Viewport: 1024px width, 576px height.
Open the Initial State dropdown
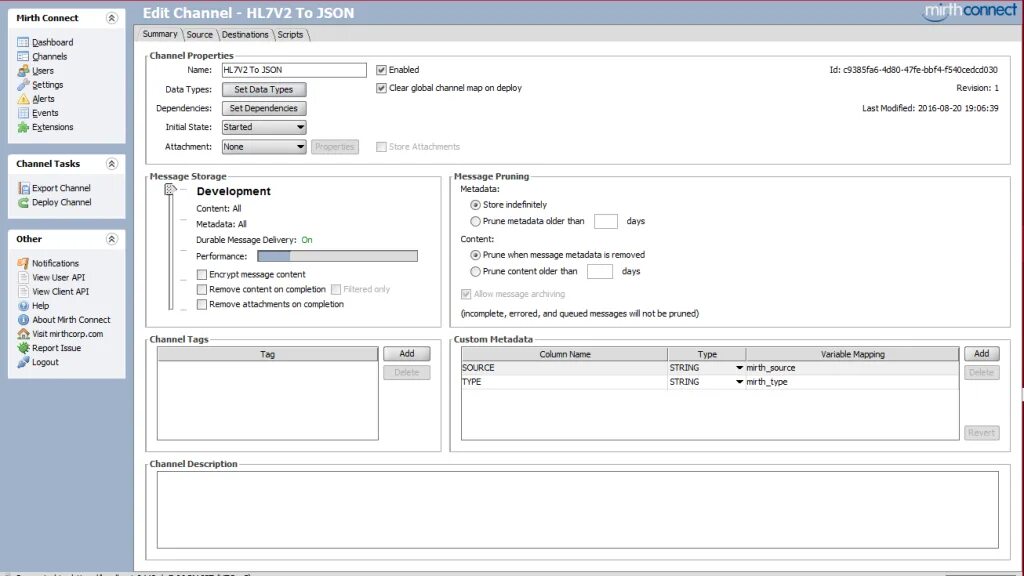click(264, 127)
